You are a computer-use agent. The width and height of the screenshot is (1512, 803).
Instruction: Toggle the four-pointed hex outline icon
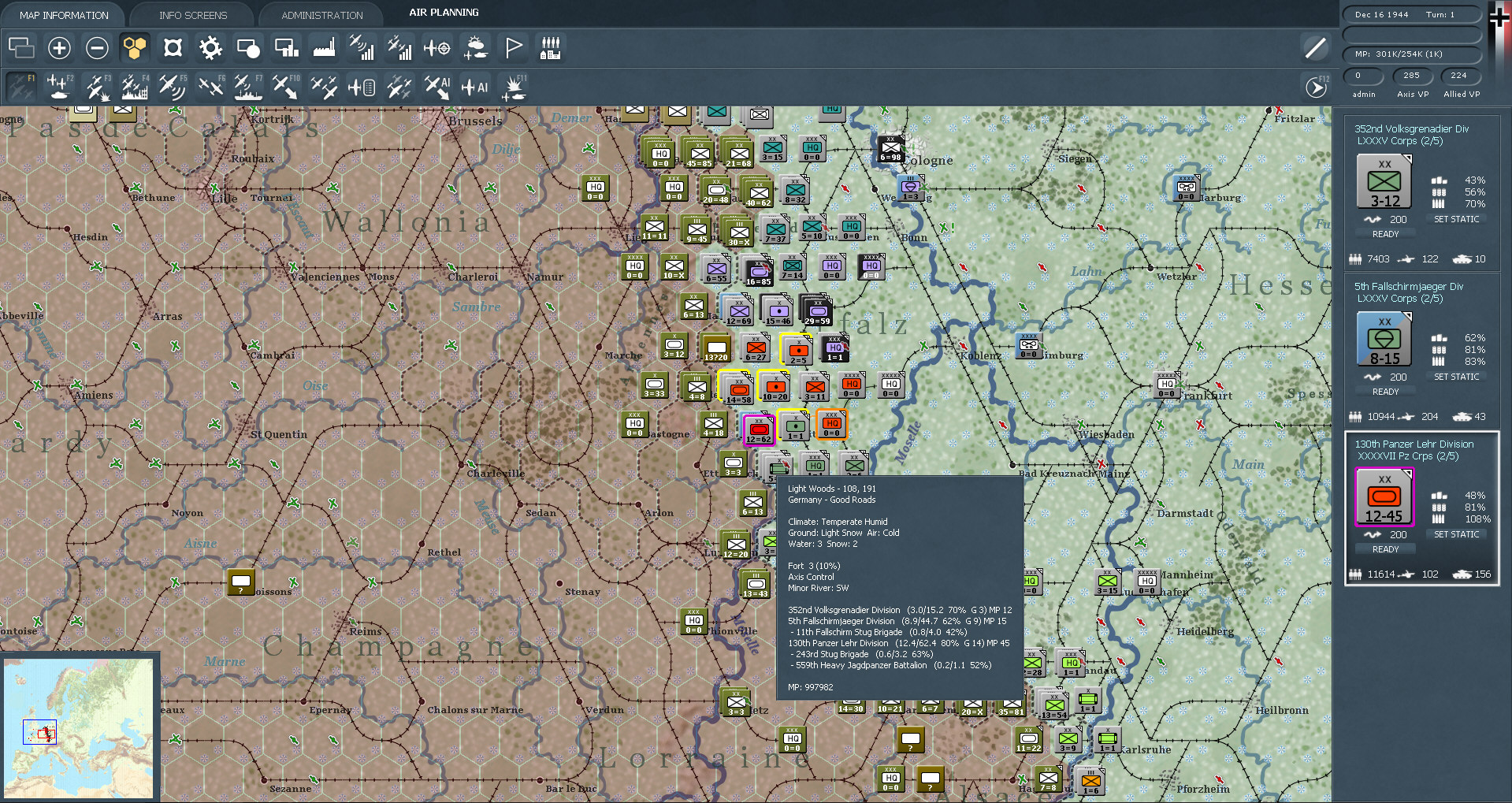pos(173,48)
